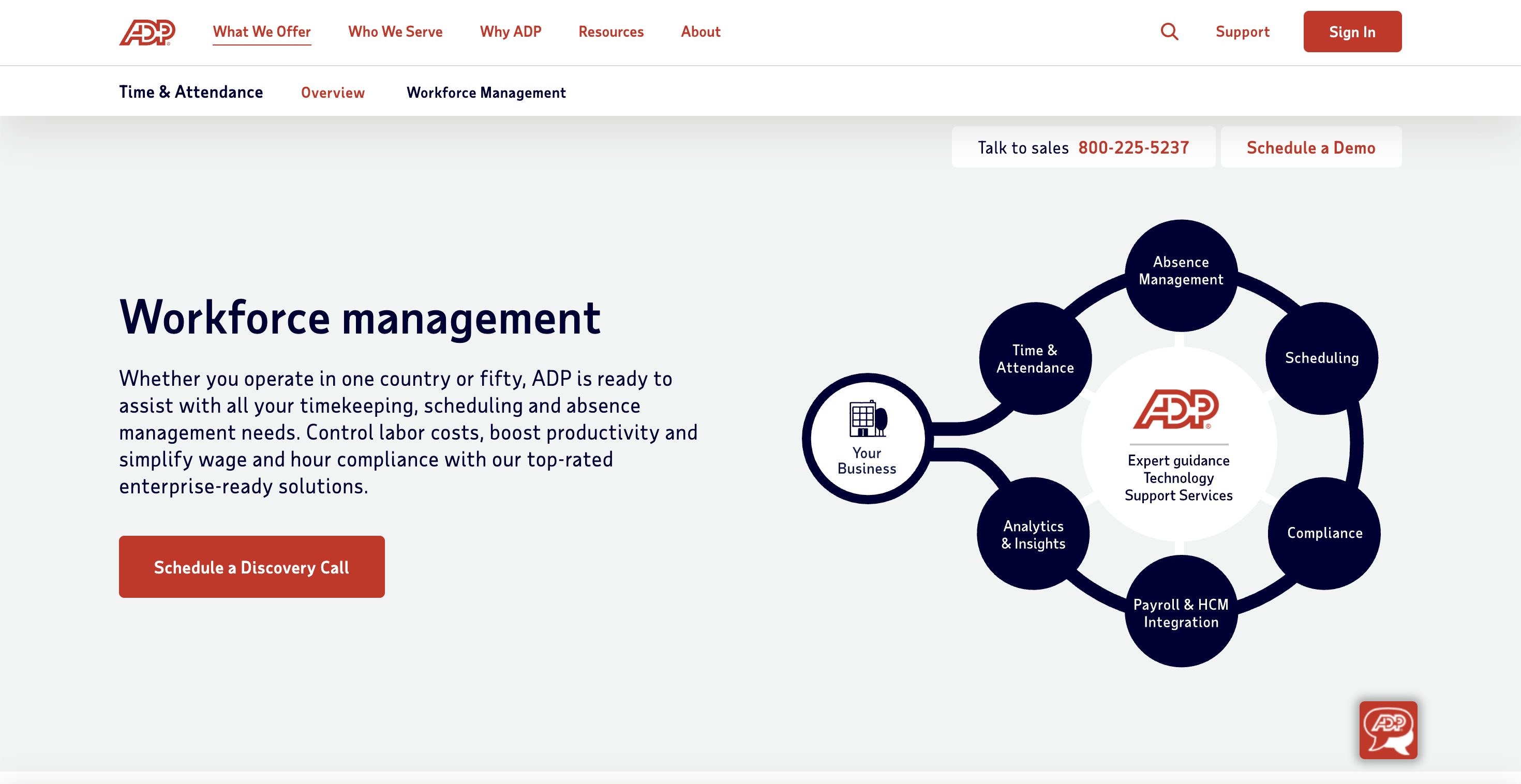Screen dimensions: 1521x784
Task: Open the search icon
Action: coord(1170,32)
